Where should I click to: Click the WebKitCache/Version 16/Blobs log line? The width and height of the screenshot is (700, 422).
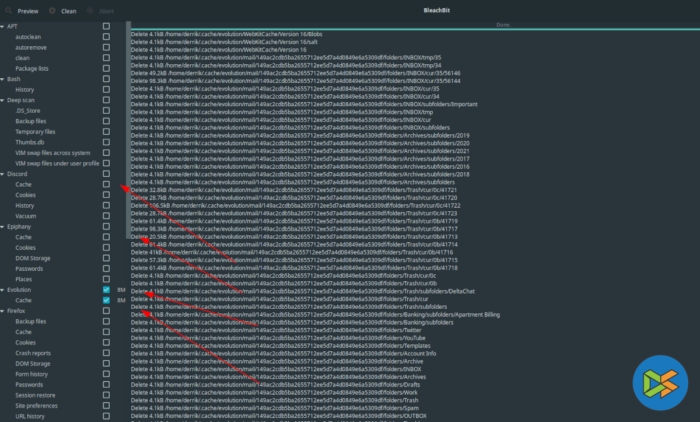(226, 34)
